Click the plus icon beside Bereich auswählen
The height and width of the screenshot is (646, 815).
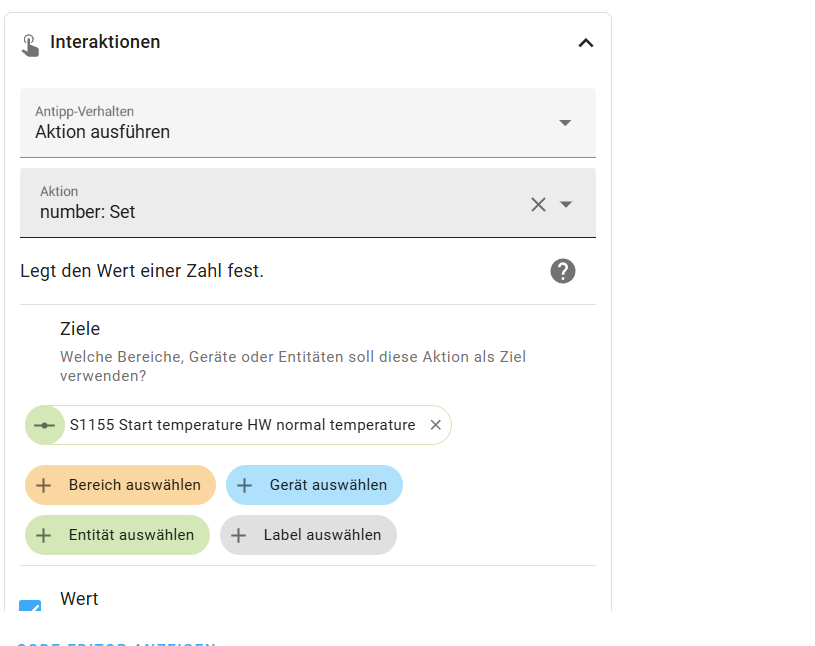[x=44, y=485]
